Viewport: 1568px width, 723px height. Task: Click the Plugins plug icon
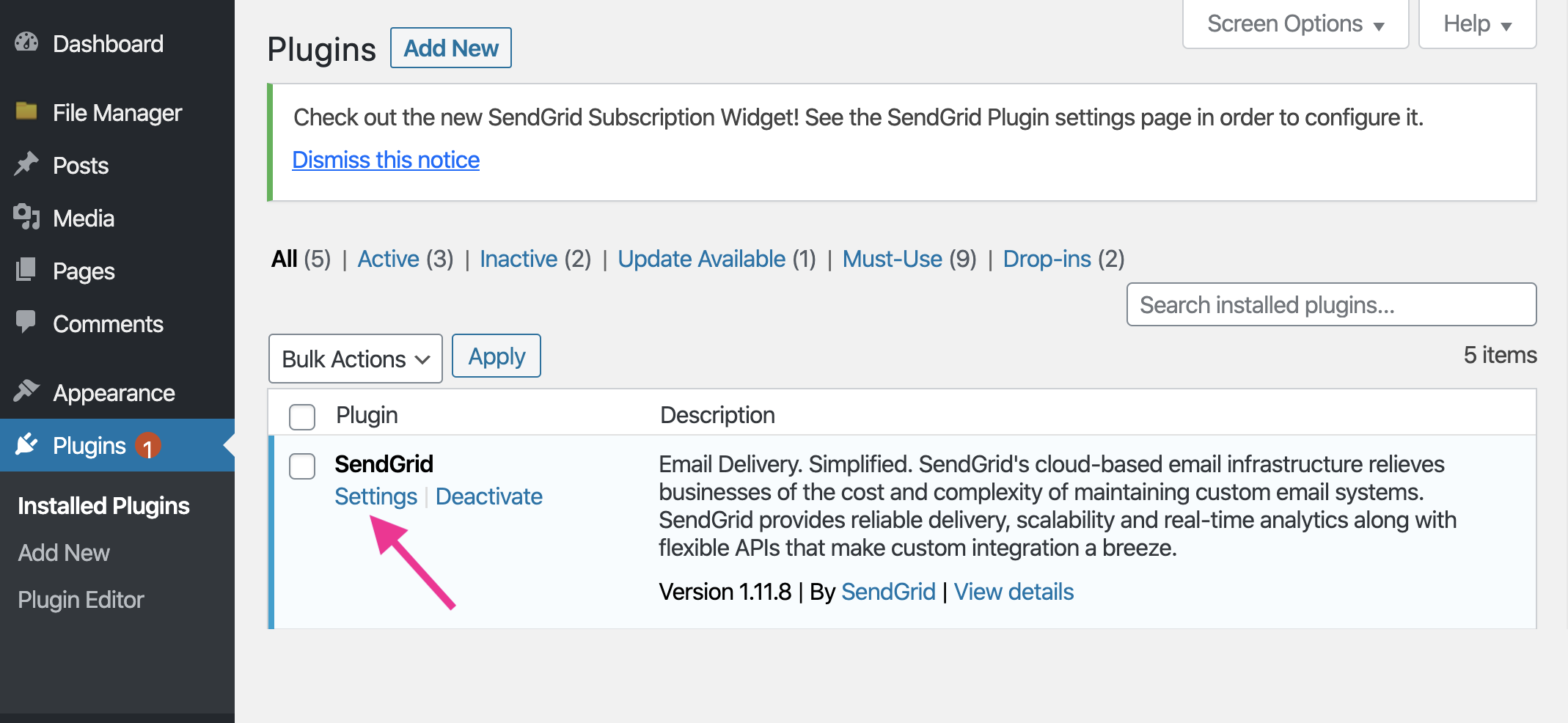26,444
